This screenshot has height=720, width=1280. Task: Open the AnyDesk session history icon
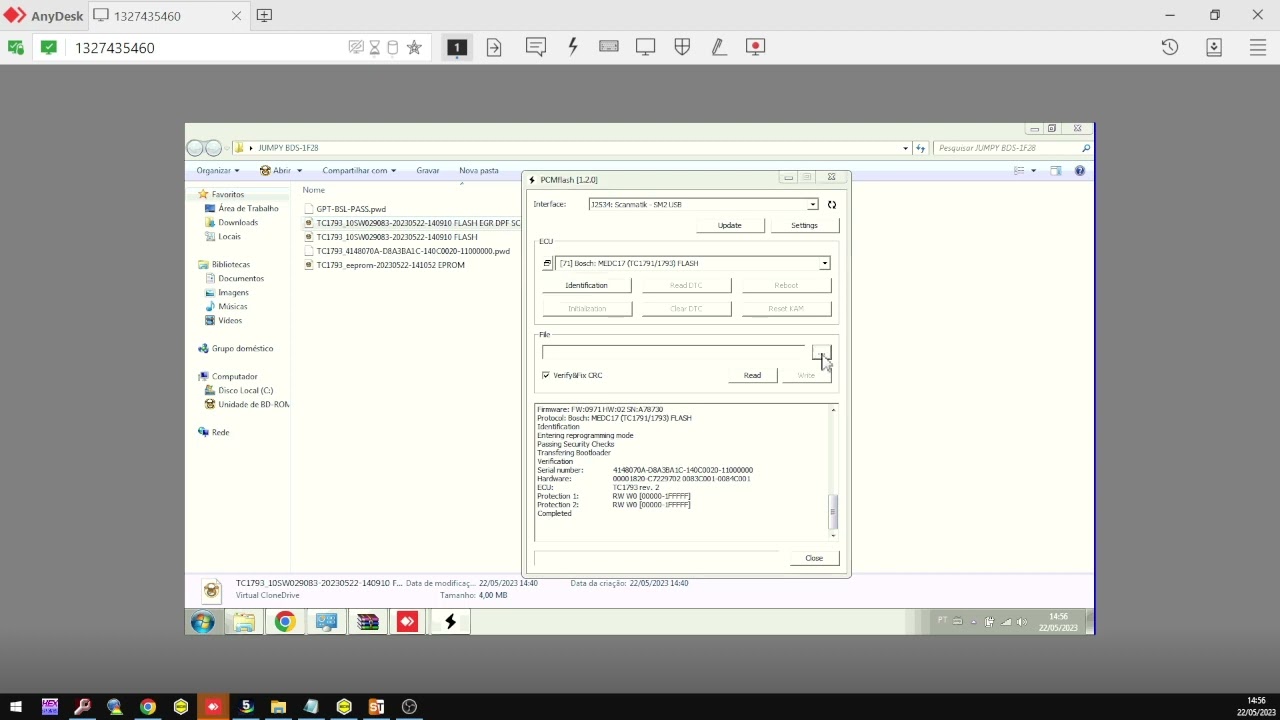(1170, 47)
